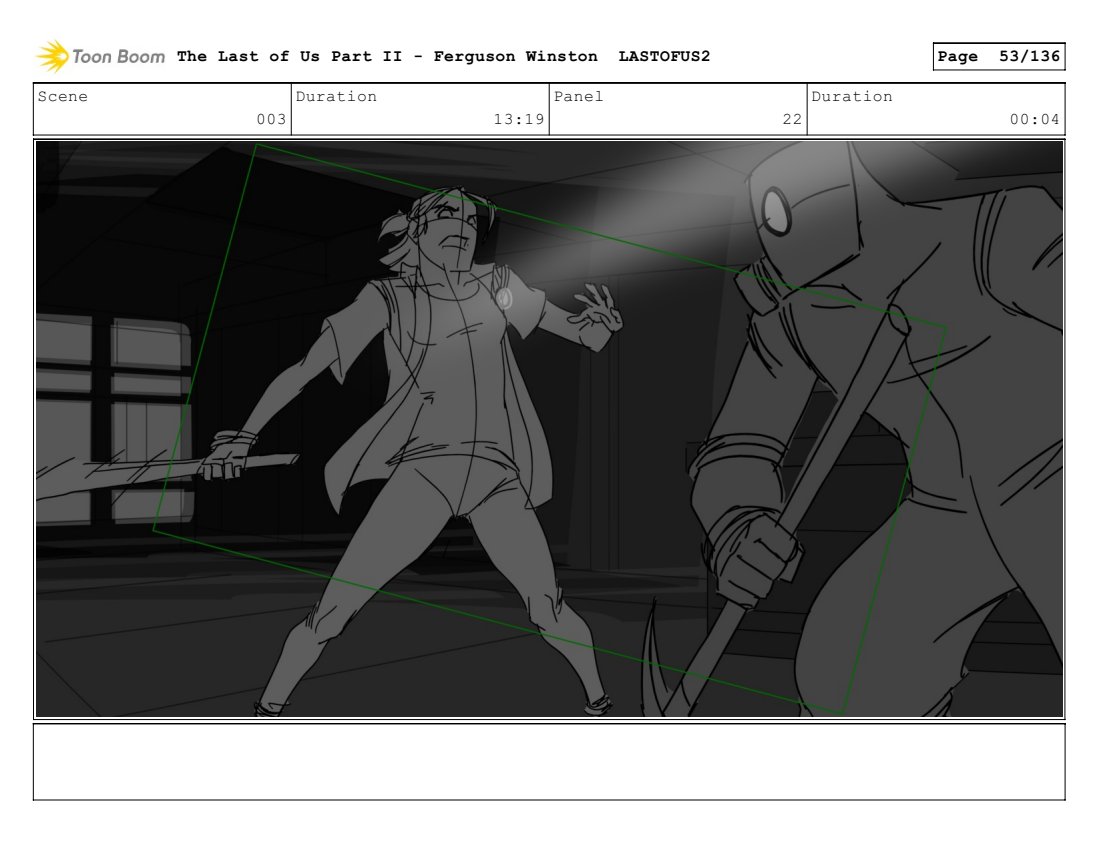Viewport: 1100px width, 850px height.
Task: Select the "Panel" header label
Action: (x=579, y=96)
